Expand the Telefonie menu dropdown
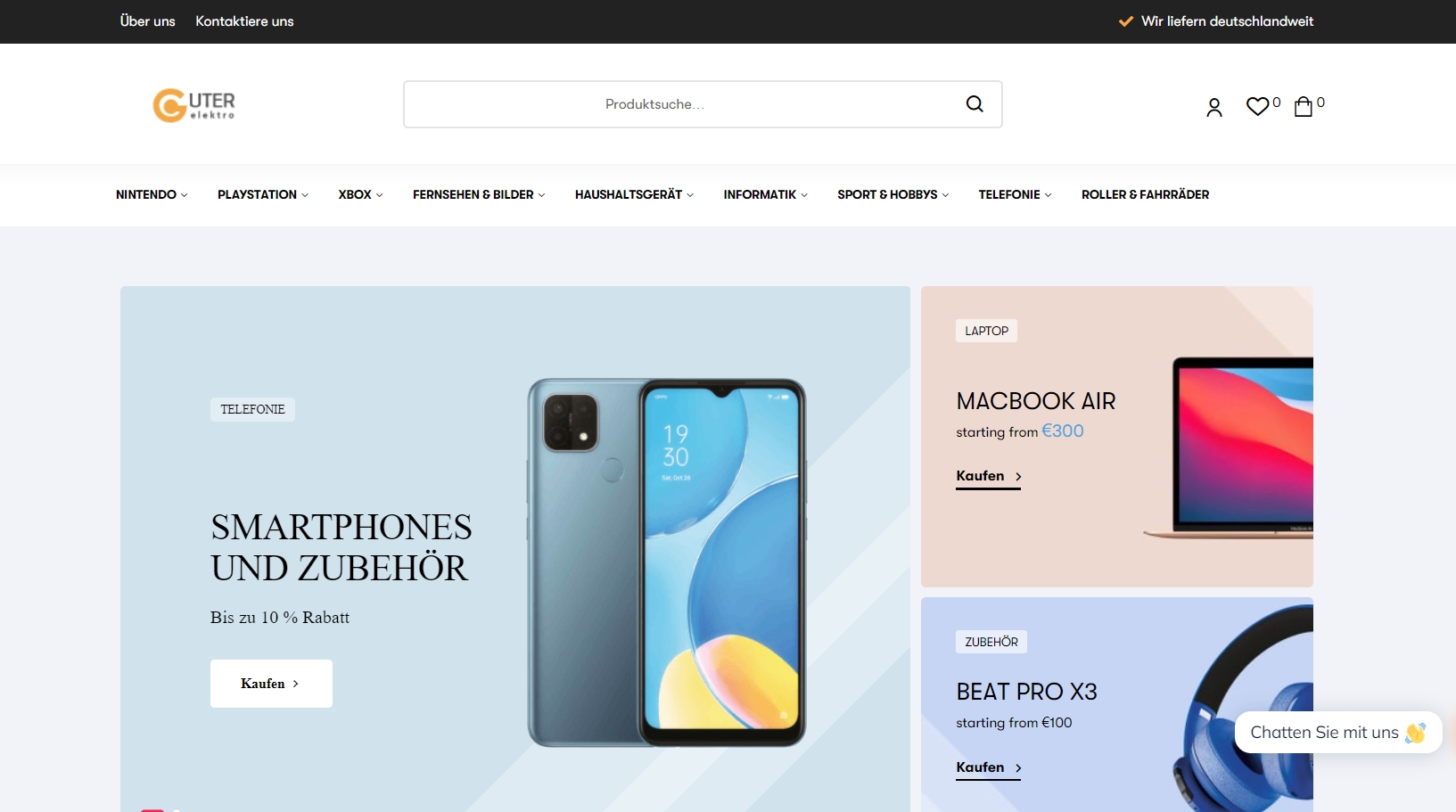 (x=1015, y=194)
